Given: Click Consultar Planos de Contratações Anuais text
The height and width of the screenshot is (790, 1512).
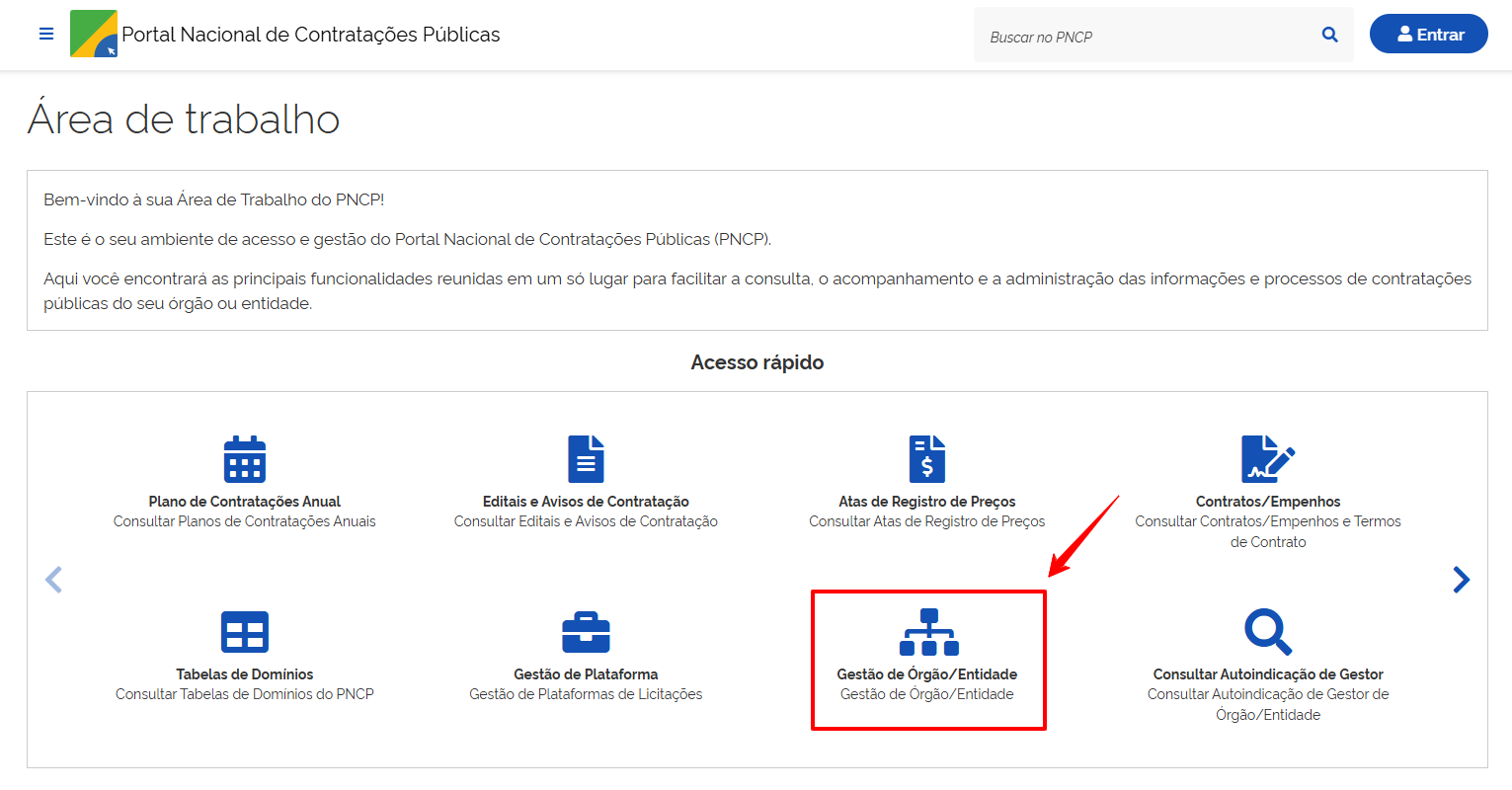Looking at the screenshot, I should tap(244, 521).
